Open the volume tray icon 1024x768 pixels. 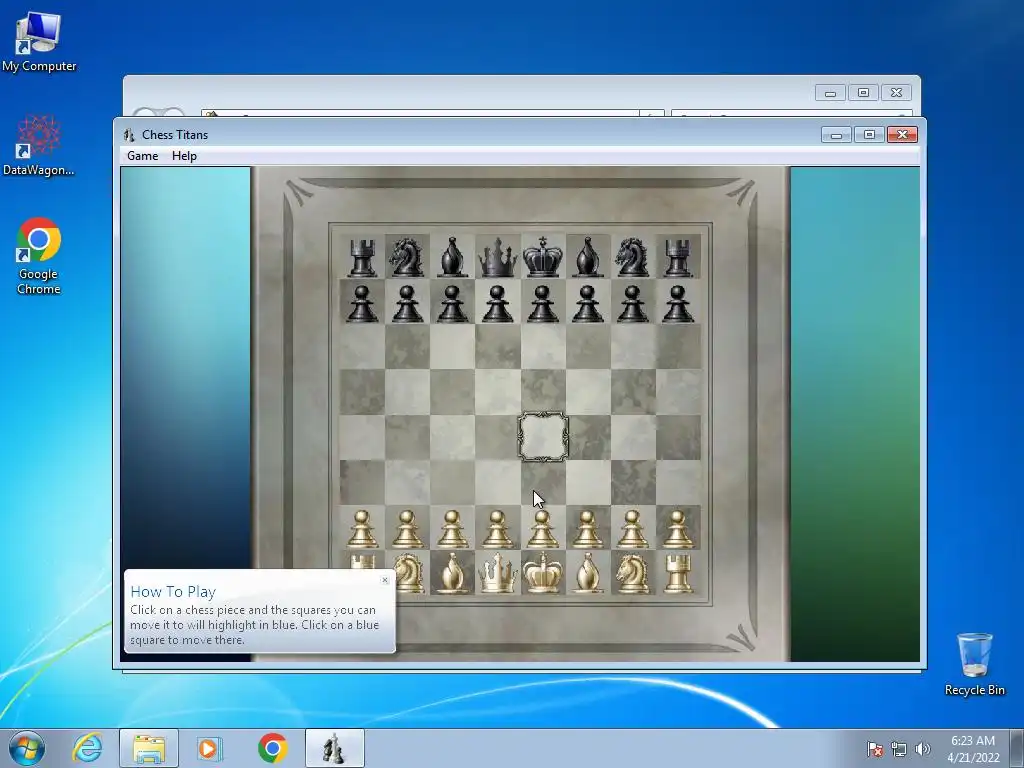tap(922, 749)
